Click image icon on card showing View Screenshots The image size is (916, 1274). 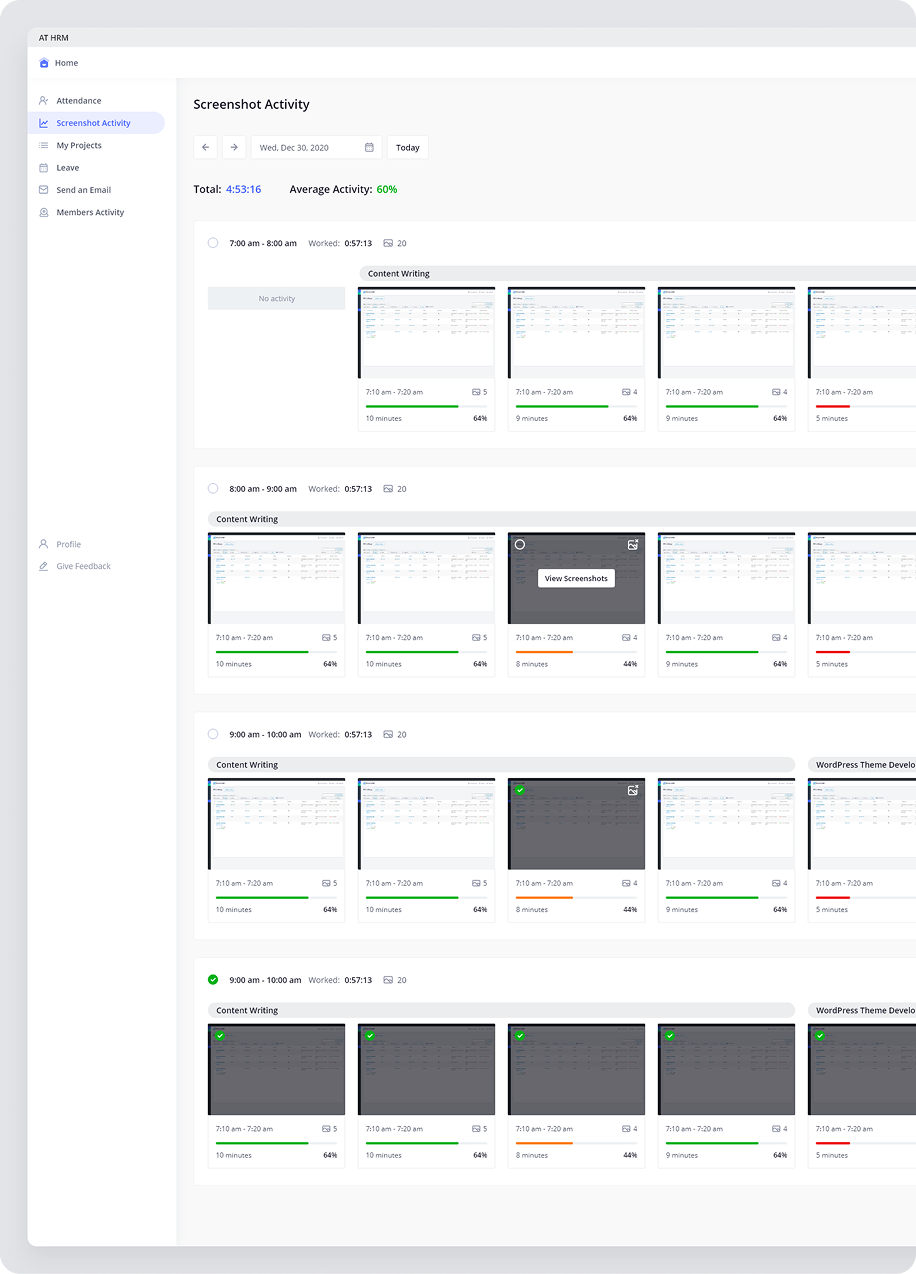click(633, 545)
